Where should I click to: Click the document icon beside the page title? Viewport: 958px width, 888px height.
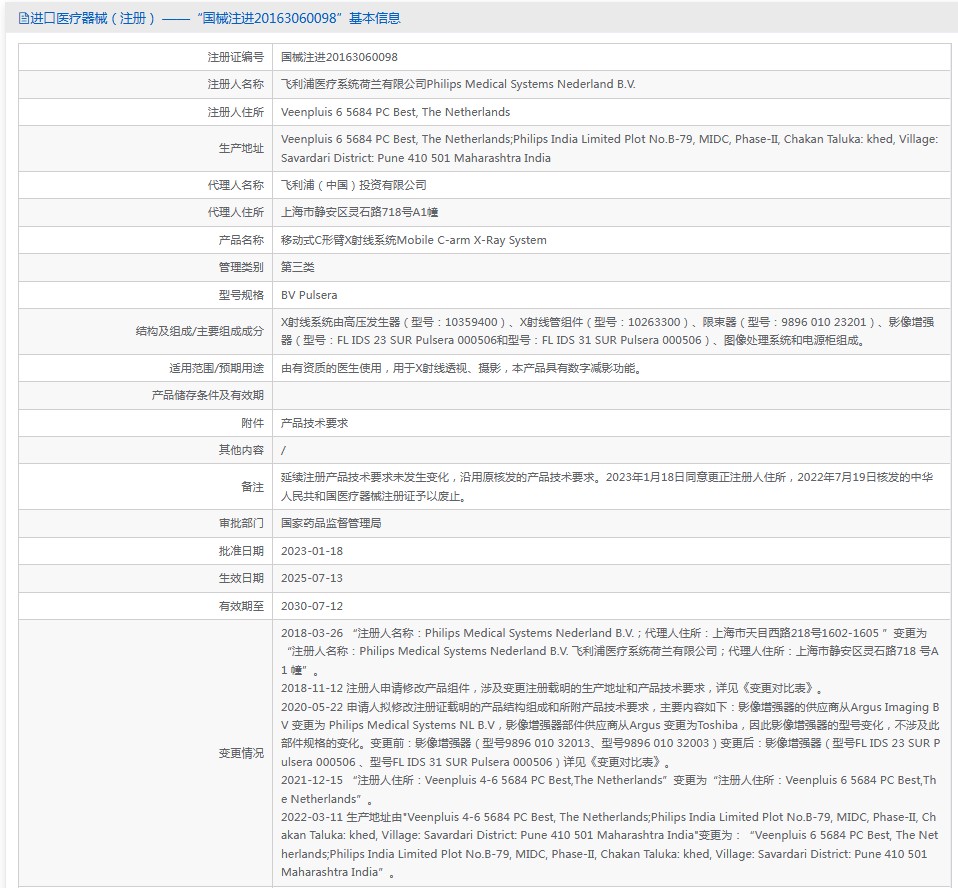tap(23, 18)
